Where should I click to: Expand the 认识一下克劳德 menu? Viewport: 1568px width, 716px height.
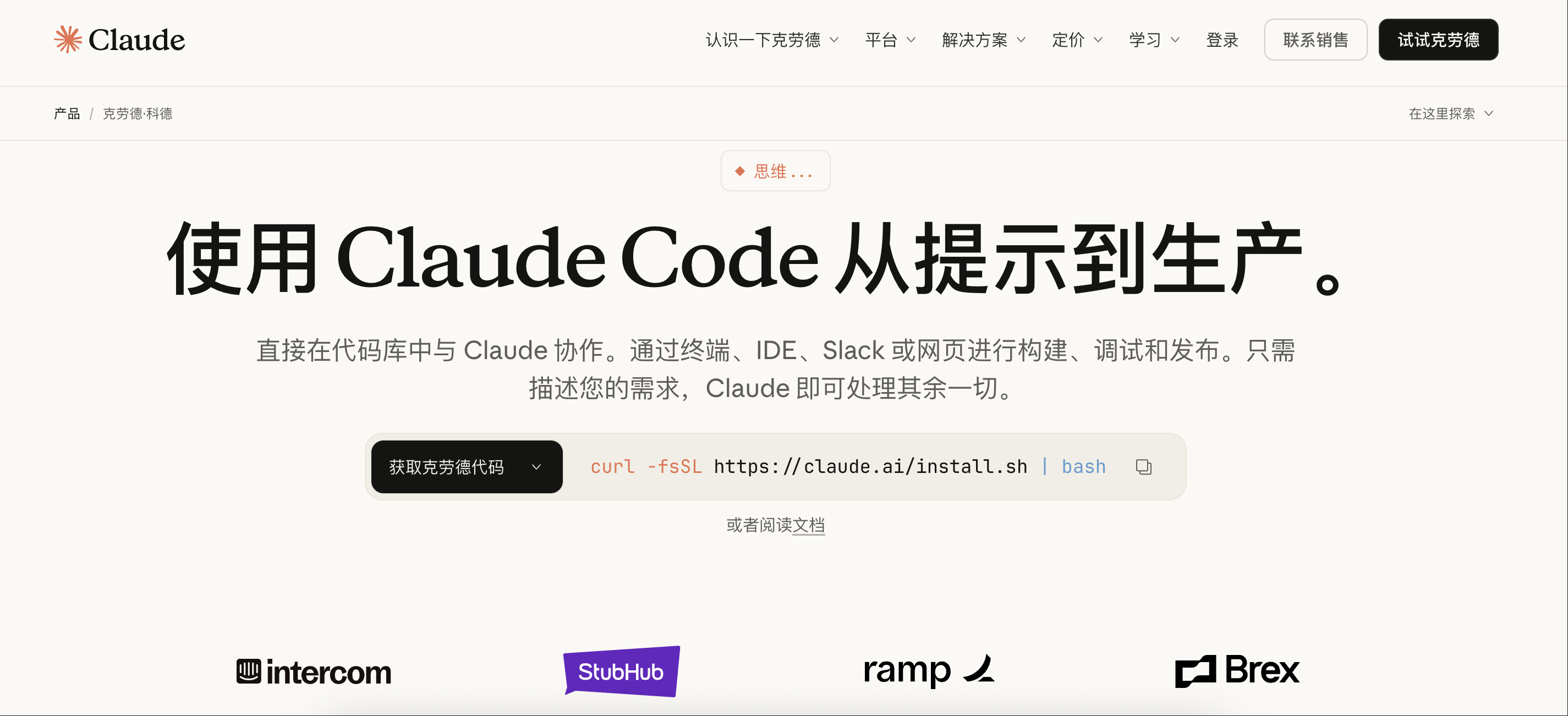point(771,40)
